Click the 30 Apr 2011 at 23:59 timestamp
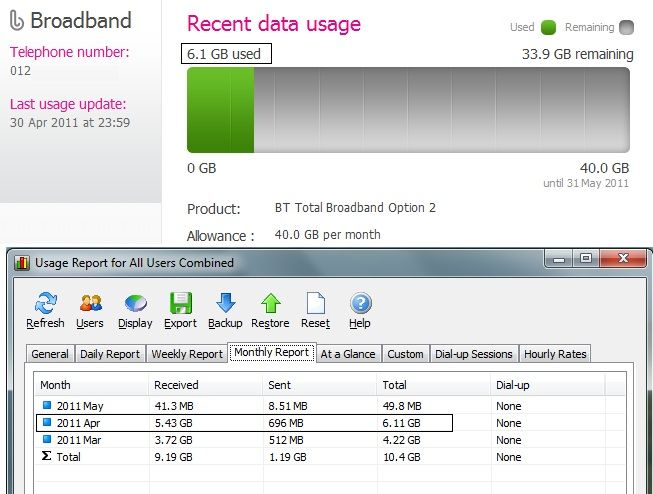This screenshot has width=653, height=494. 70,122
